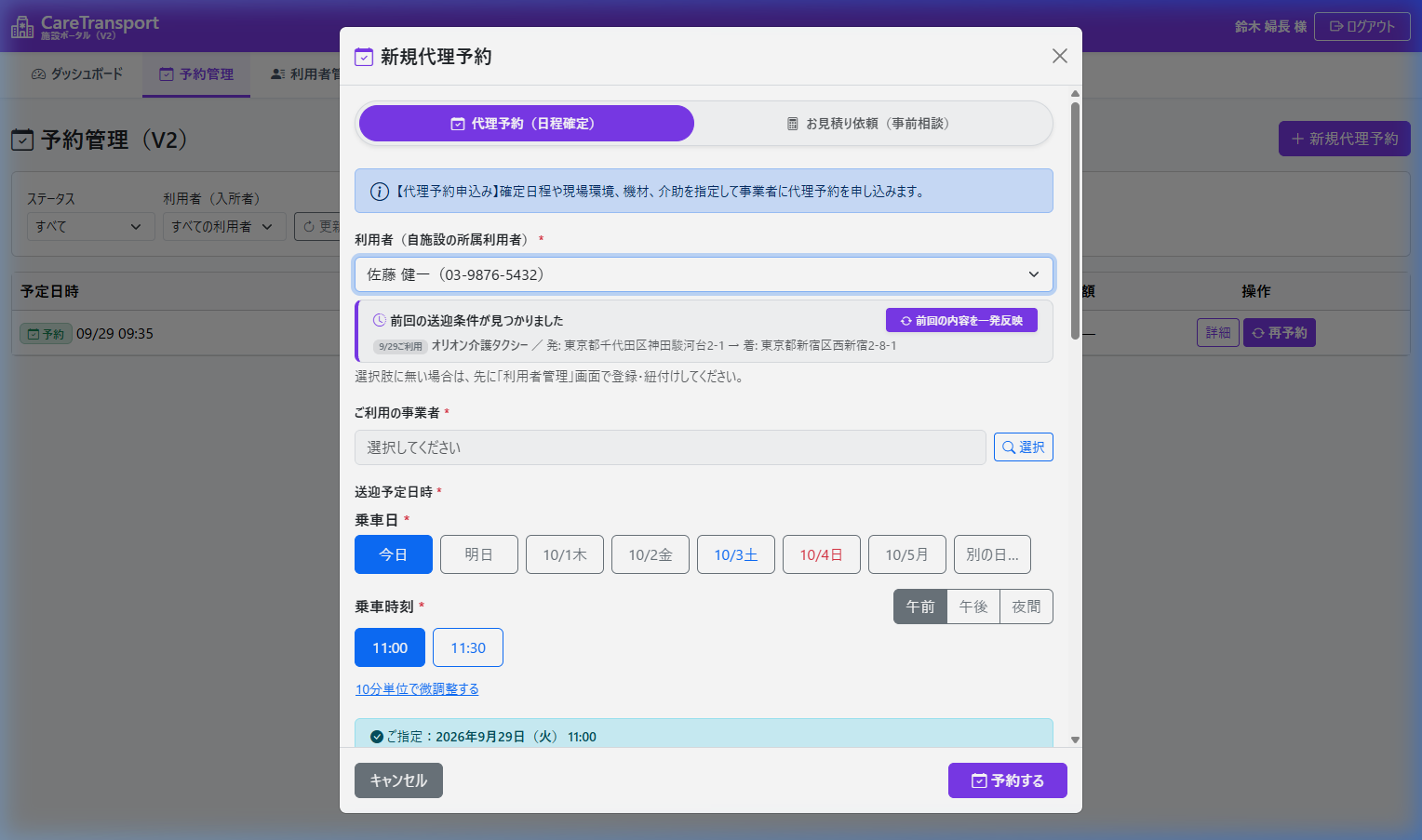The height and width of the screenshot is (840, 1422).
Task: Click the 新規代理予約 button on the page
Action: pos(1345,139)
